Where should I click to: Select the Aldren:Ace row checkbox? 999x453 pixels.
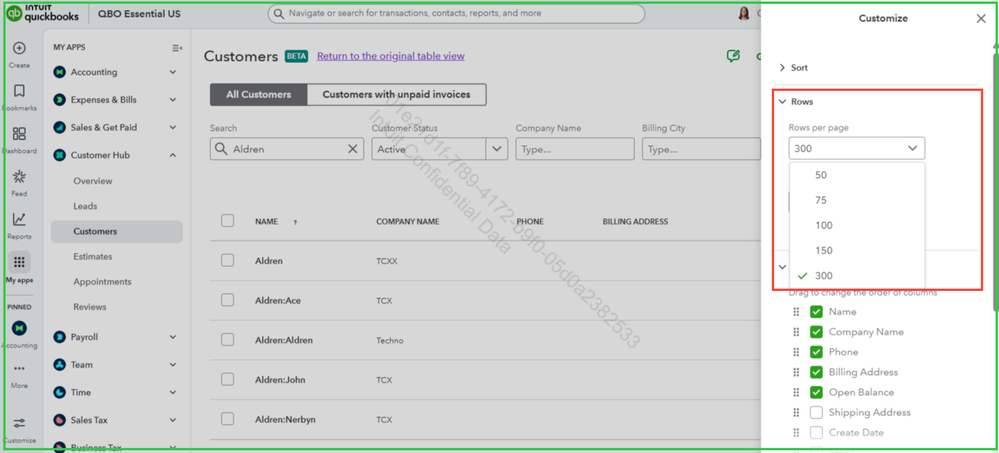pos(227,300)
